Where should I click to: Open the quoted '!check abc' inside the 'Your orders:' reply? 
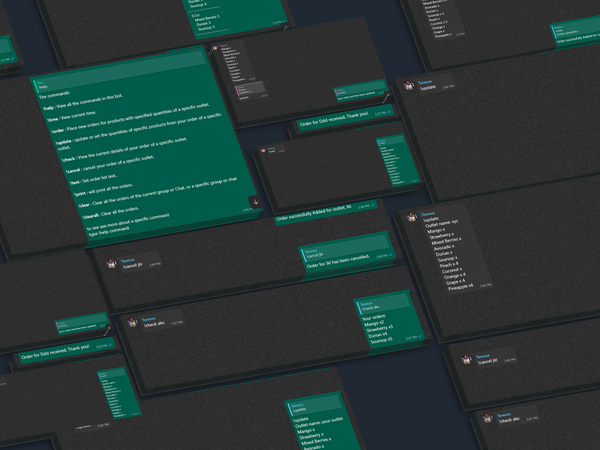(383, 303)
